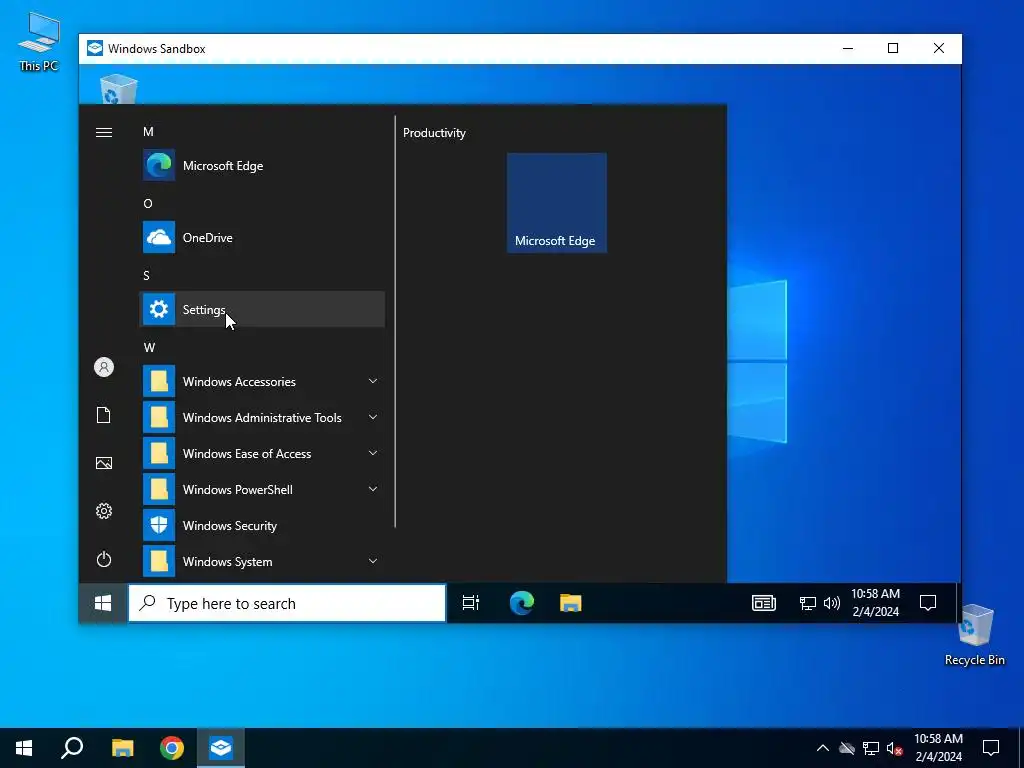Click the host clock and date
This screenshot has width=1024, height=768.
(938, 748)
